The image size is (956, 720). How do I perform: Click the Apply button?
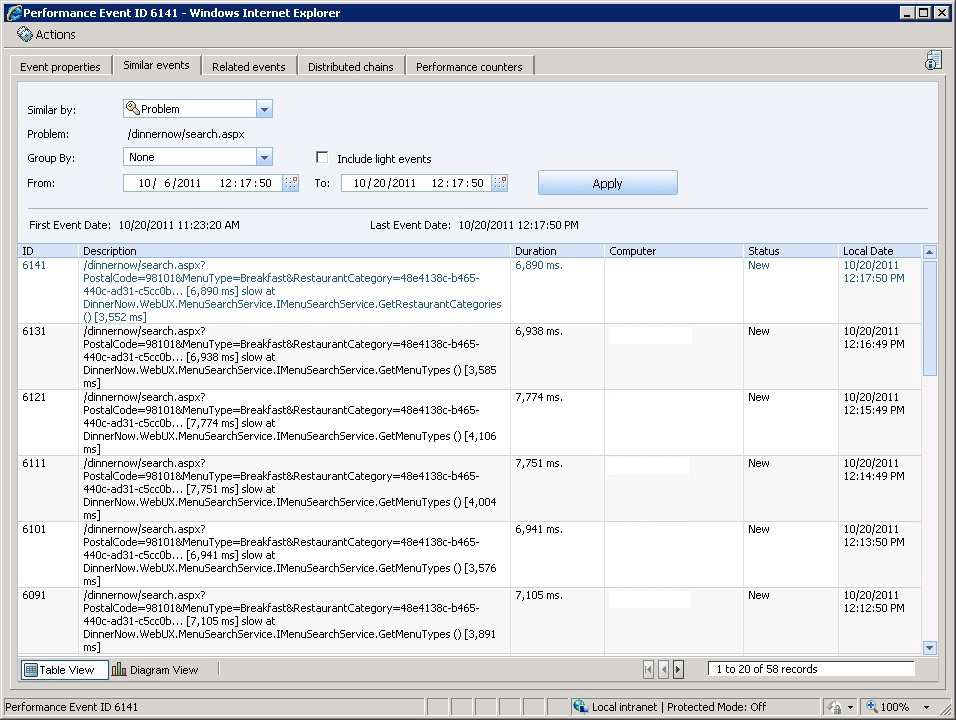pos(607,183)
